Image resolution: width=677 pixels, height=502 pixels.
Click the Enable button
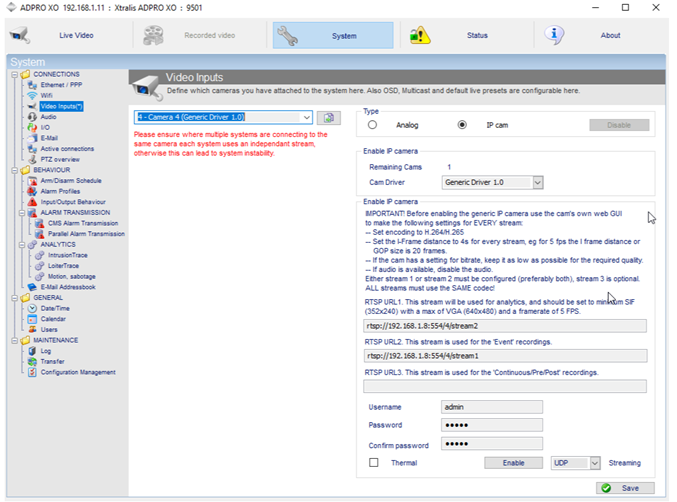pos(513,463)
